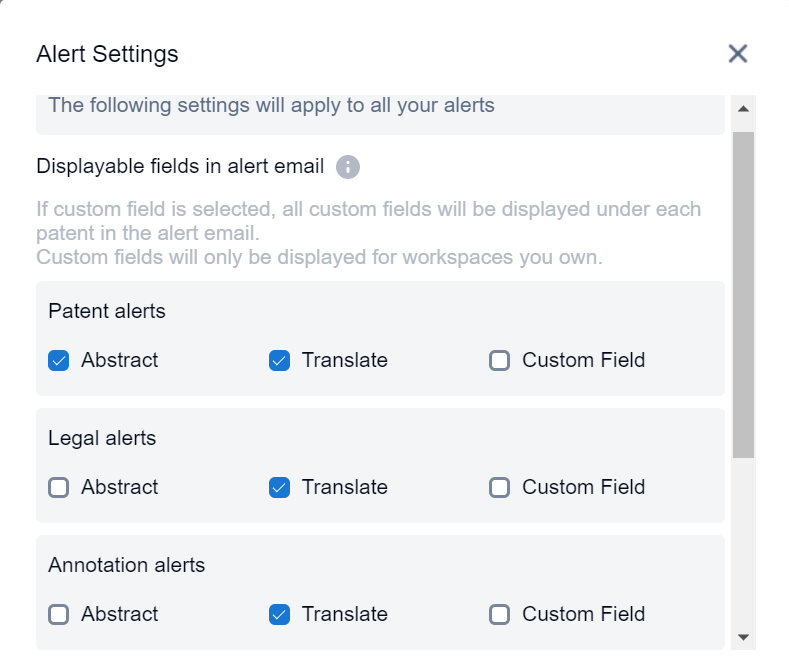Check Abstract under Legal alerts
789x659 pixels.
59,488
